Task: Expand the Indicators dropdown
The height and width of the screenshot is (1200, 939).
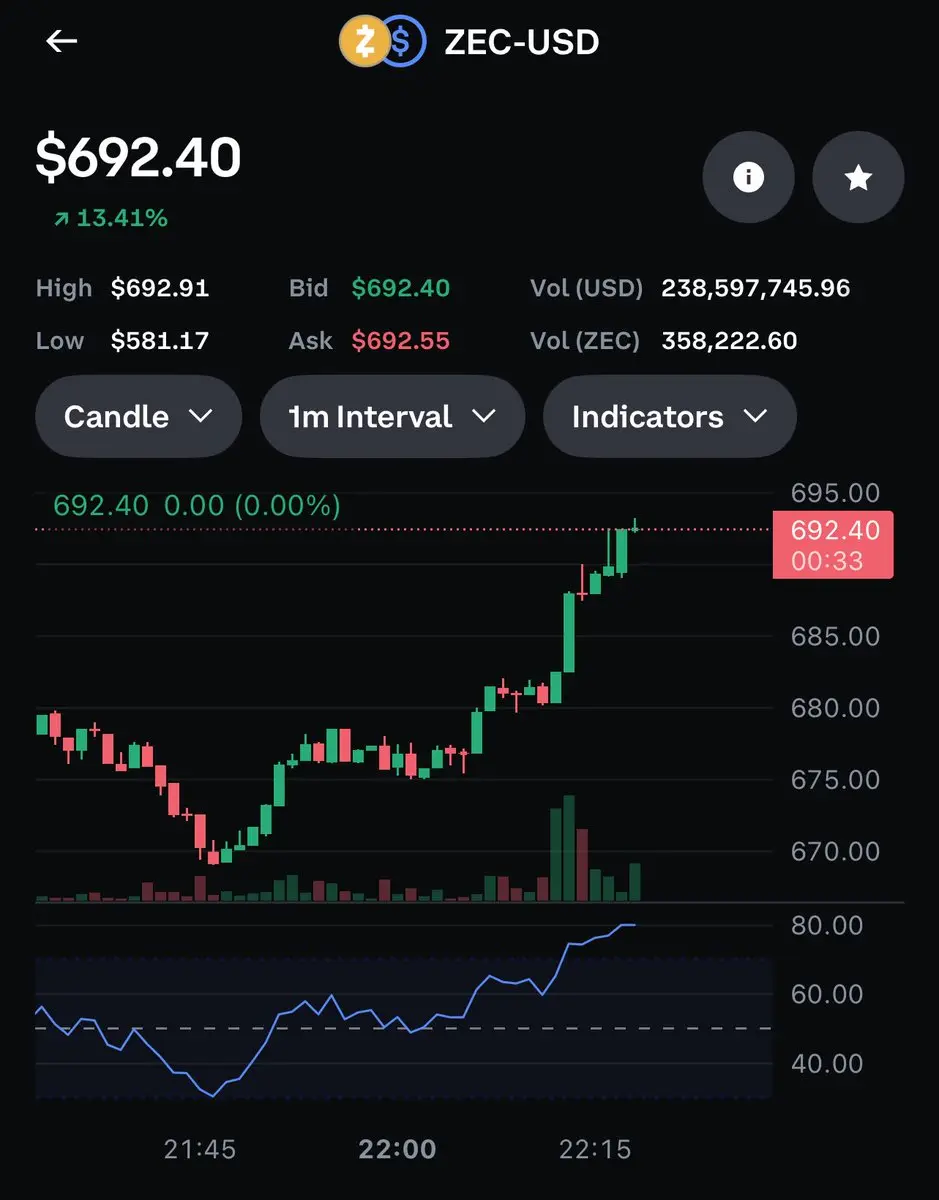Action: (669, 416)
